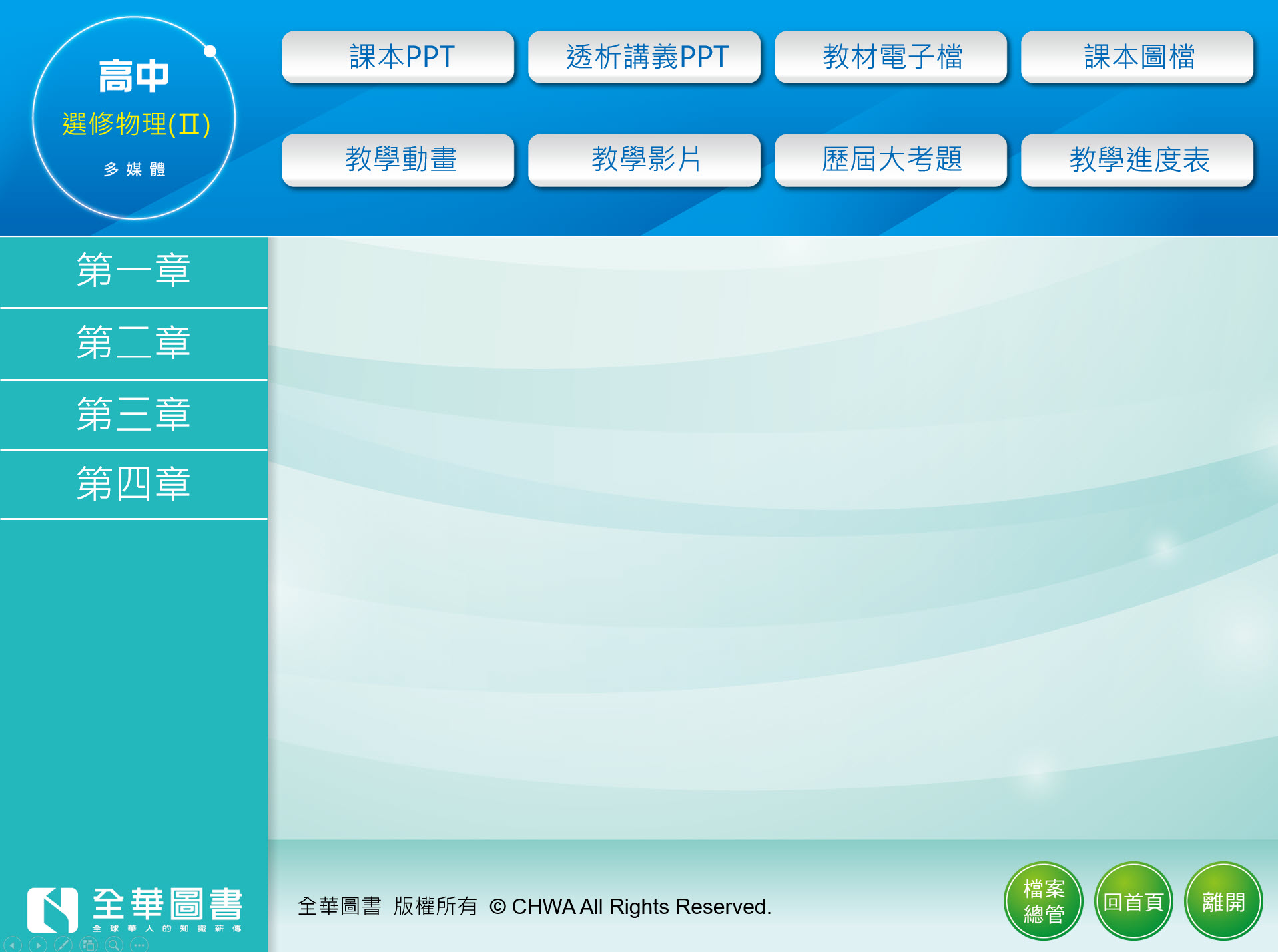Advance using the next slide arrow
The height and width of the screenshot is (952, 1278).
coord(38,945)
